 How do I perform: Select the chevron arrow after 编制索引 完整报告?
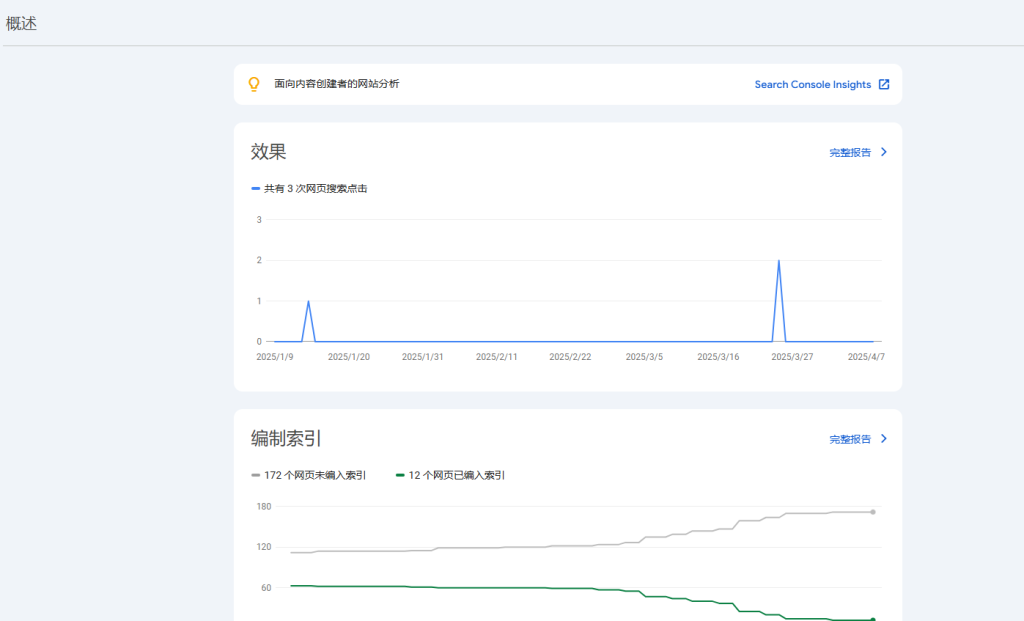[885, 438]
